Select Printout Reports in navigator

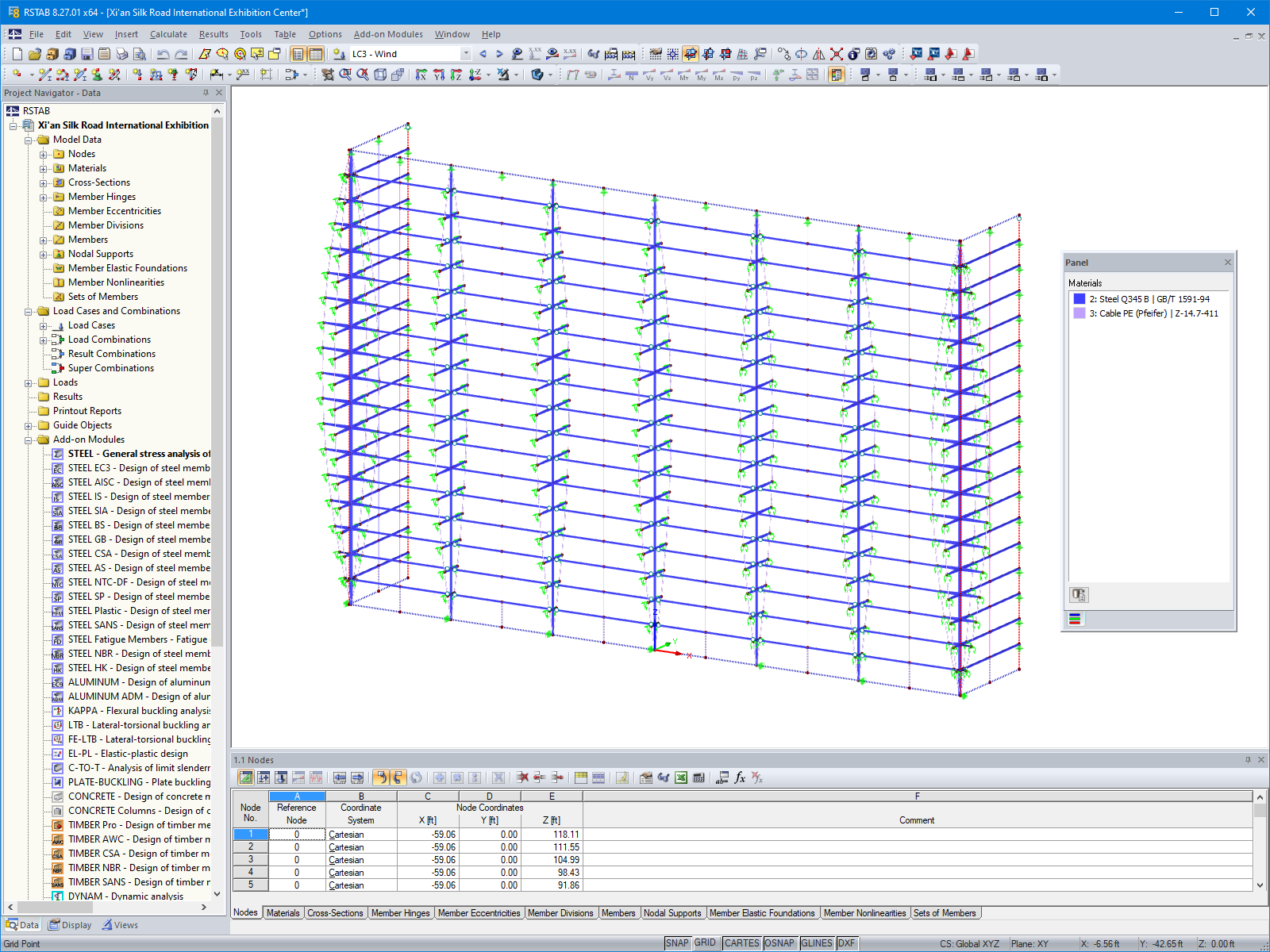[87, 411]
